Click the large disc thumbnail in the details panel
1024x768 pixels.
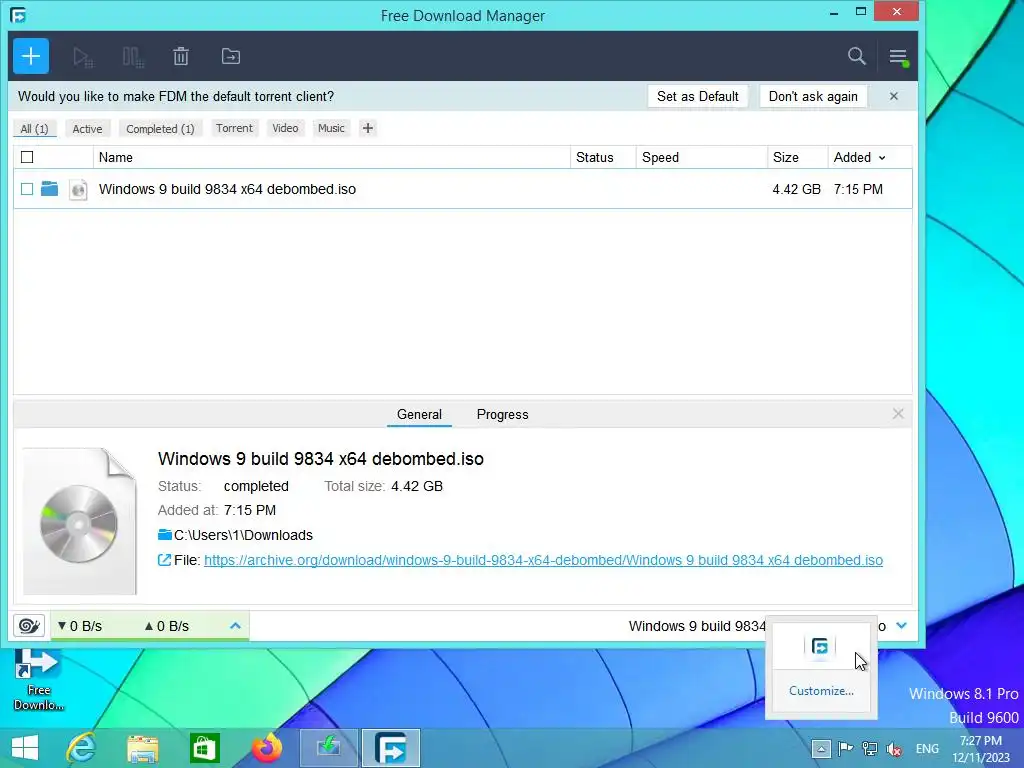point(80,521)
